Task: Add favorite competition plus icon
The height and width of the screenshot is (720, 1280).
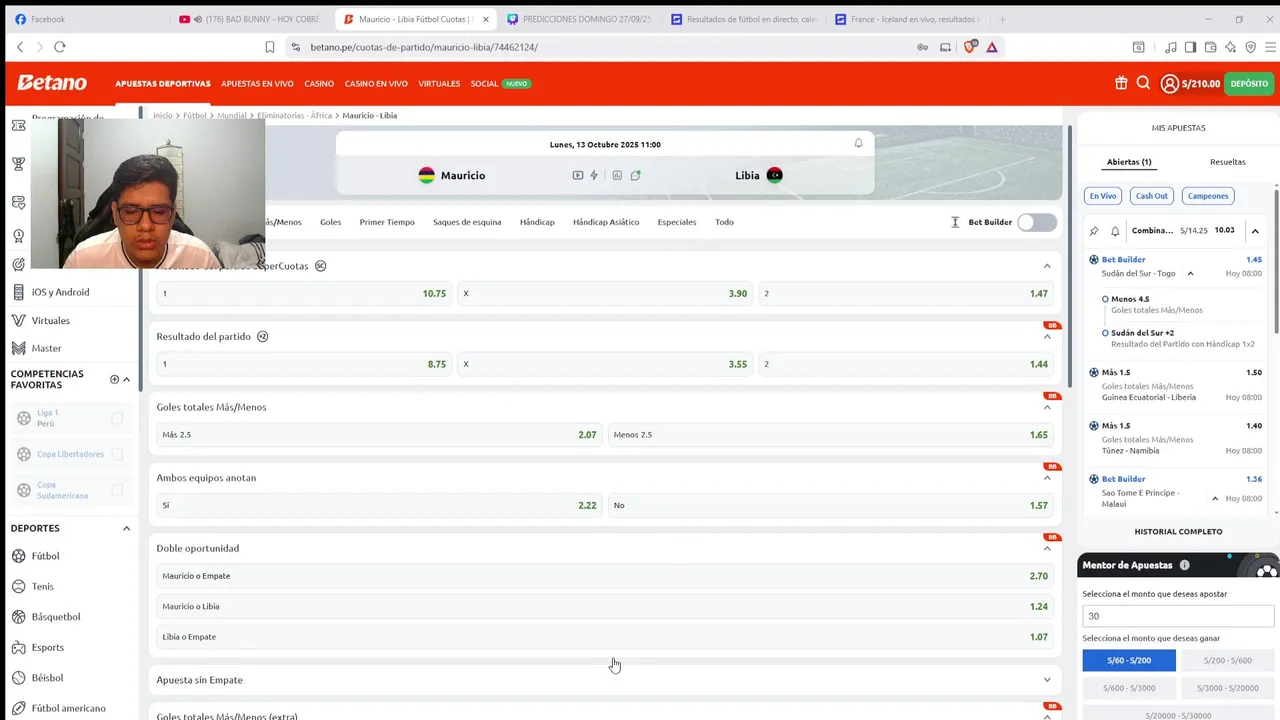Action: pyautogui.click(x=114, y=379)
